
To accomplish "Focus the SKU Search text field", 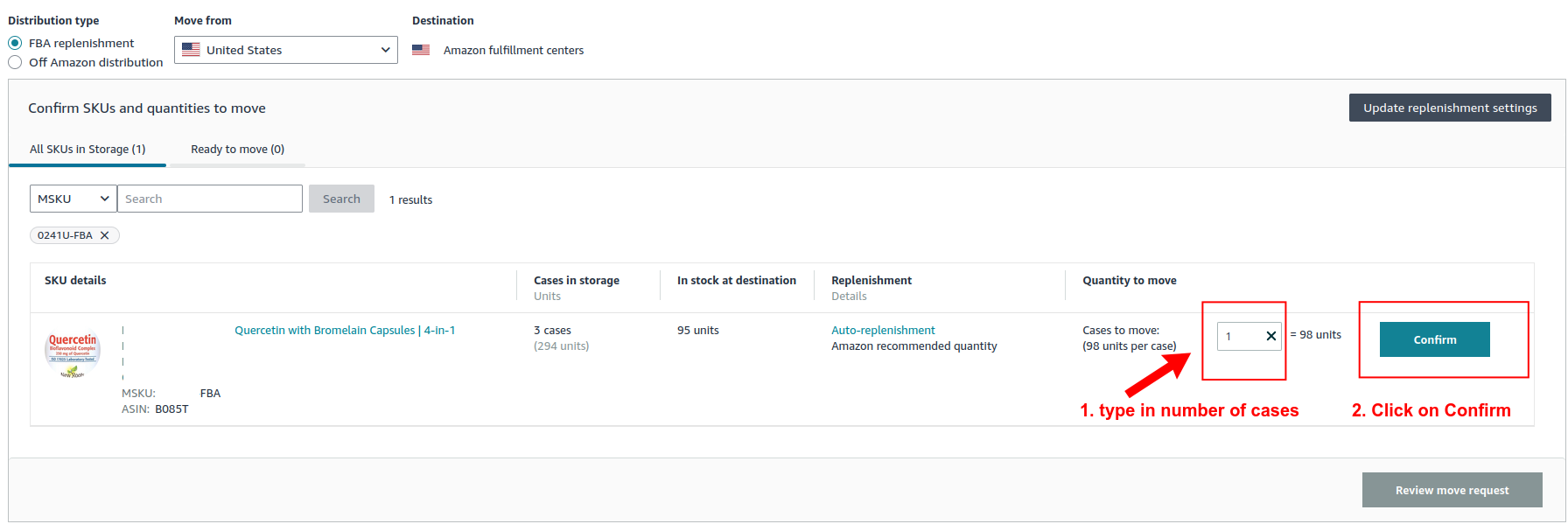I will 210,199.
